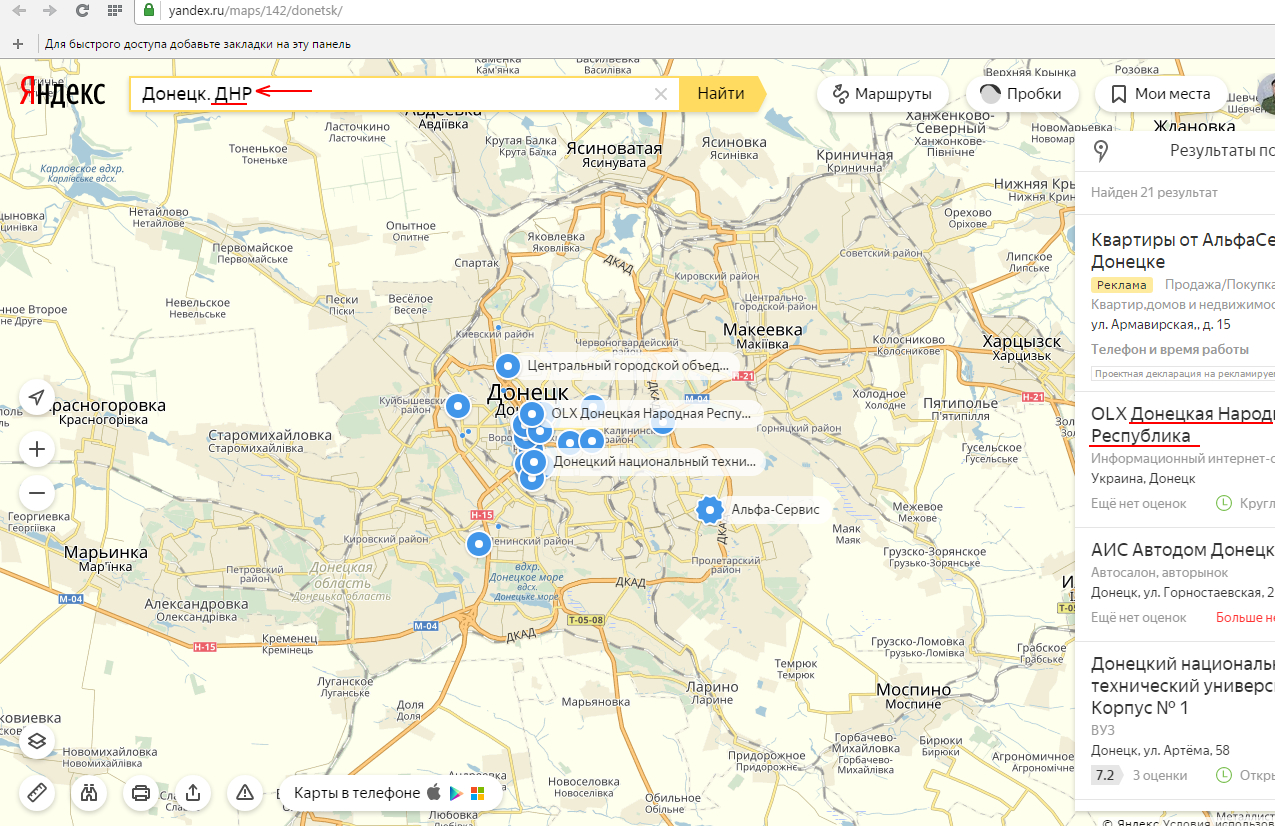Open Мои места saved places

tap(1161, 94)
